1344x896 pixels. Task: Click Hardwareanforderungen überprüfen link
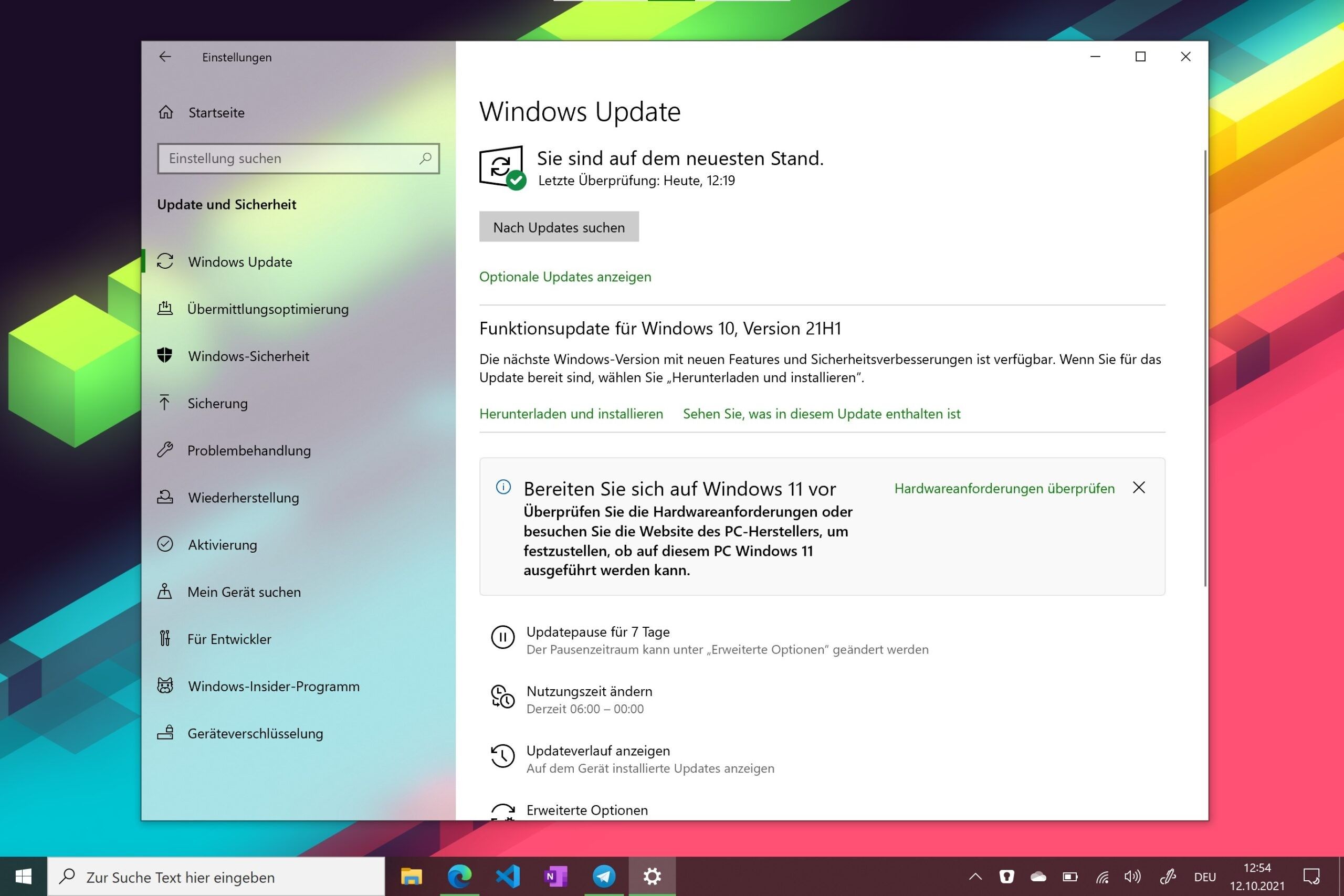click(x=1004, y=489)
